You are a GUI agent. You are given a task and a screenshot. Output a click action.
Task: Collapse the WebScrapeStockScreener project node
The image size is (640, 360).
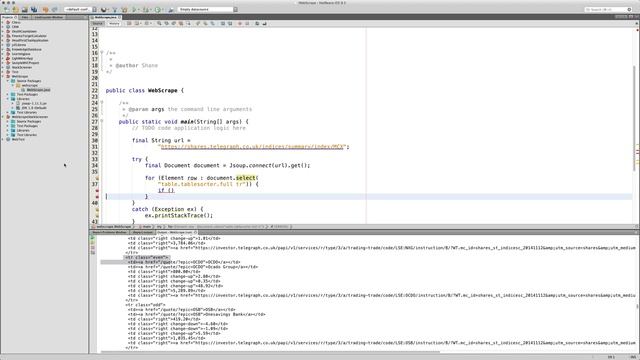pos(3,117)
